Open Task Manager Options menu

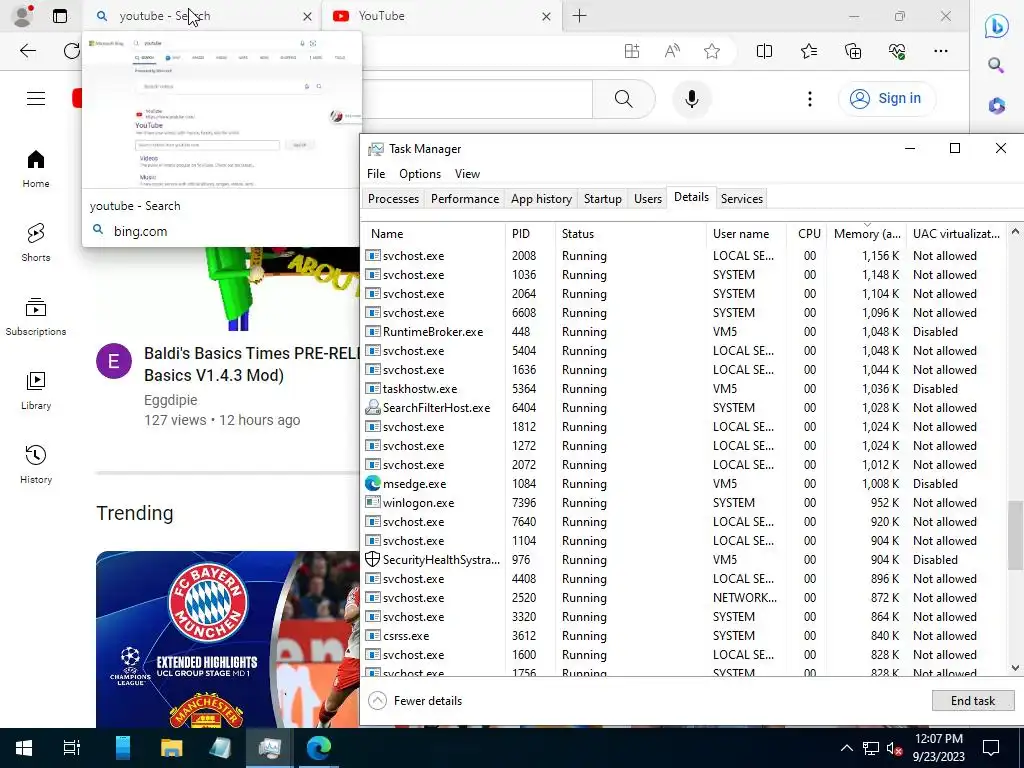point(420,174)
